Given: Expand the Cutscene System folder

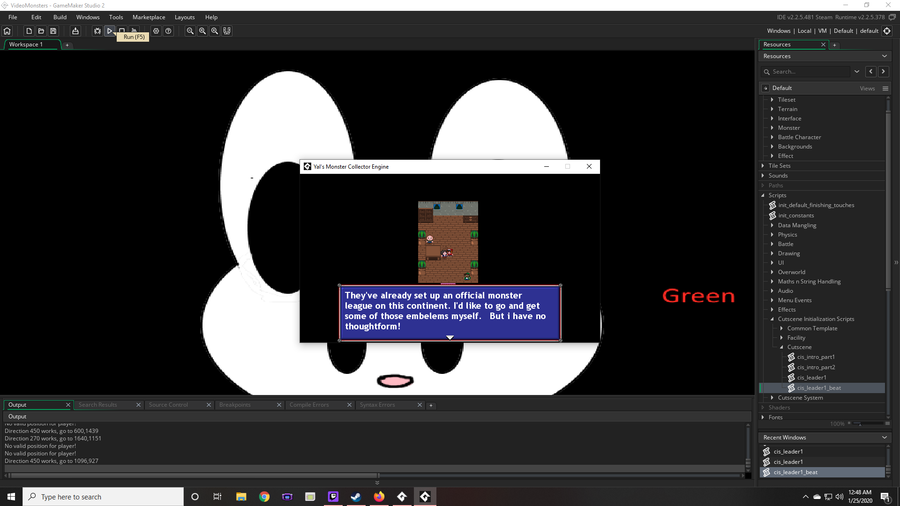Looking at the screenshot, I should click(772, 398).
